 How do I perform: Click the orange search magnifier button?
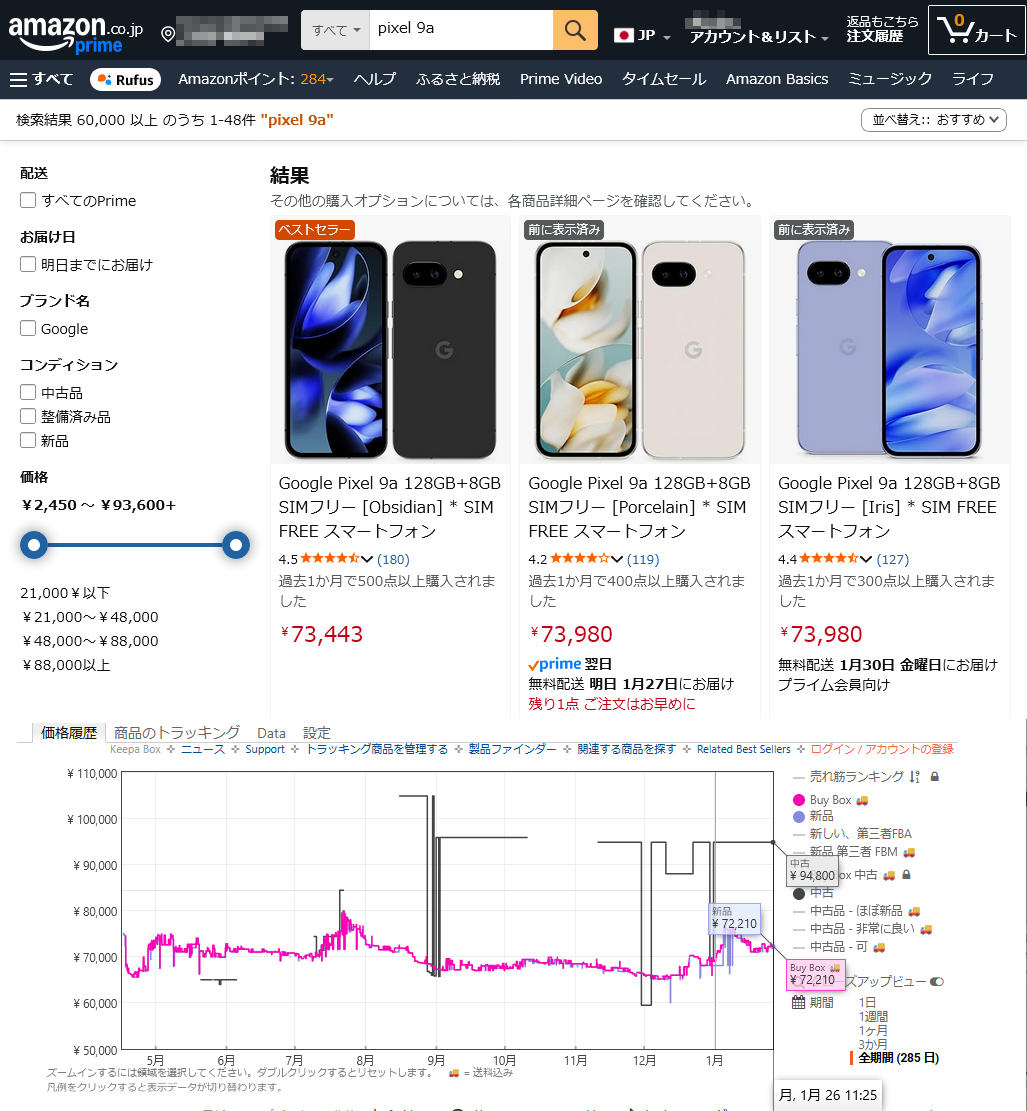pos(575,30)
